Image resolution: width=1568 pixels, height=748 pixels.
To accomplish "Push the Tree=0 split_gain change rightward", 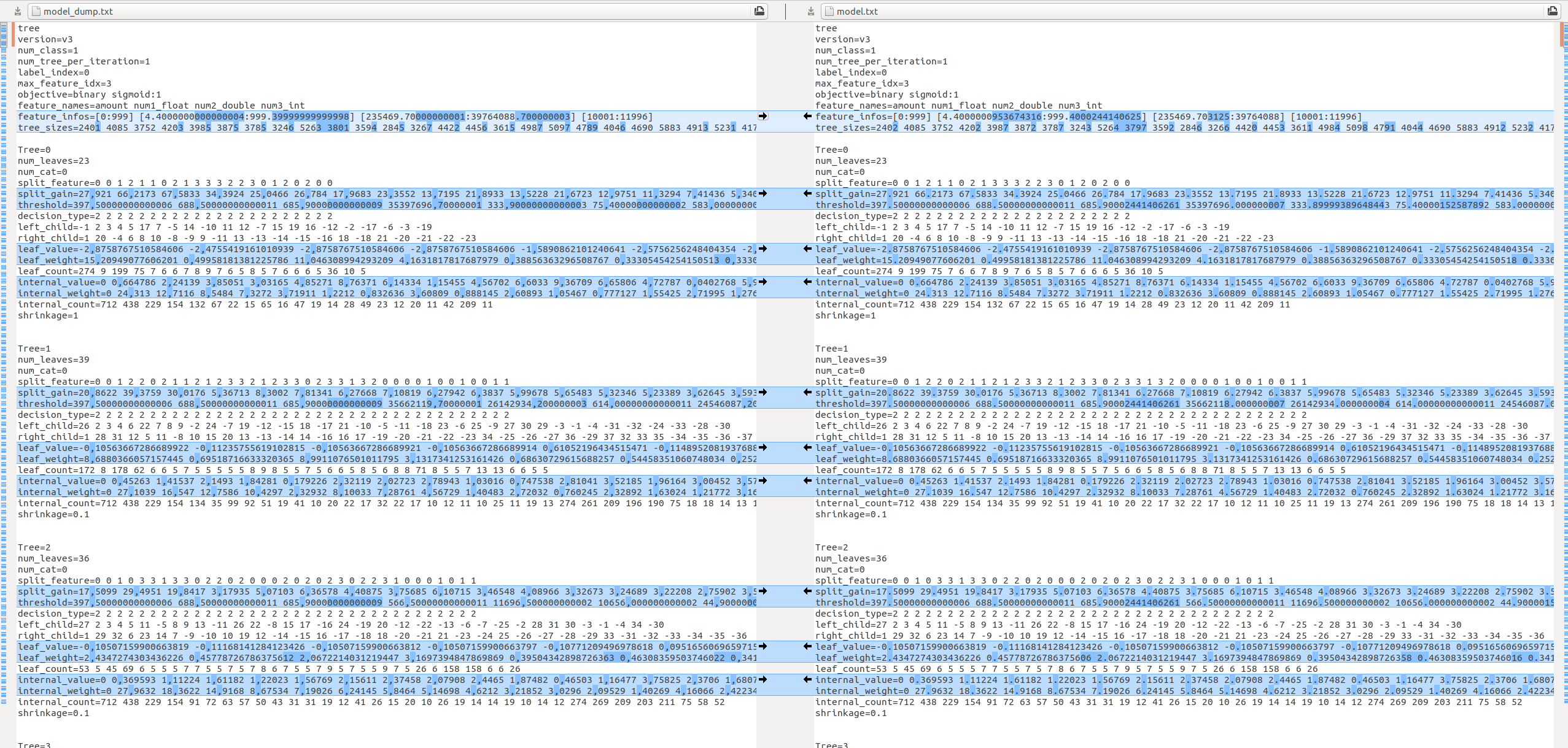I will click(763, 193).
